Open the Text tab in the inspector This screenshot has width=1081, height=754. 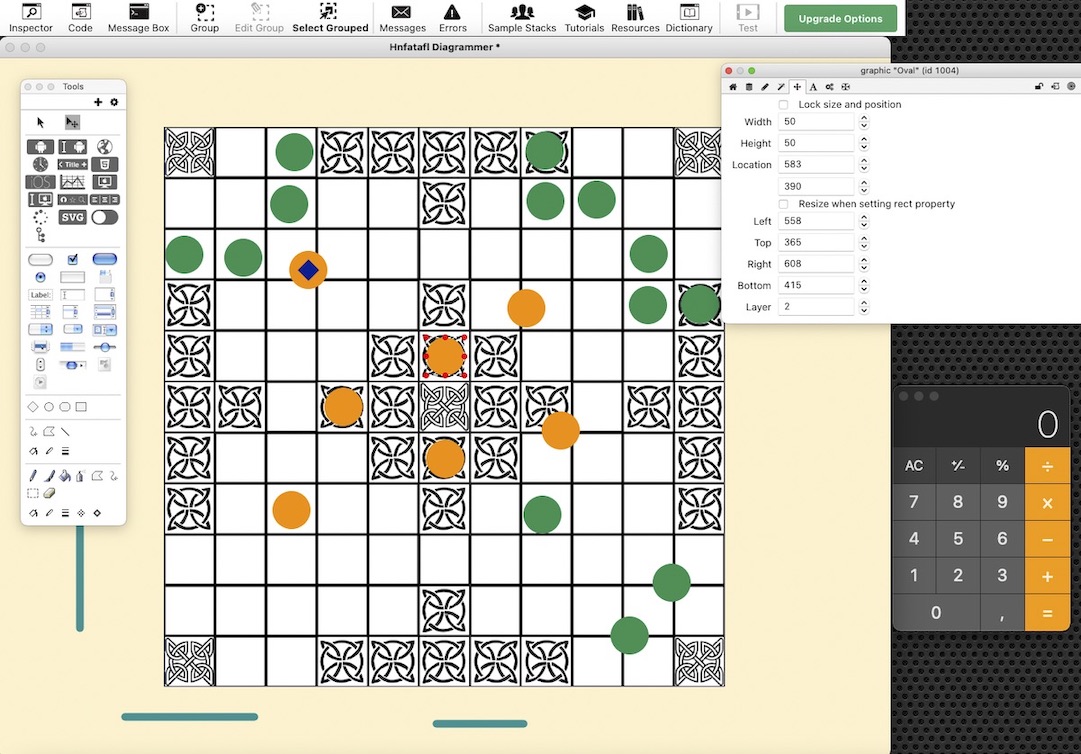tap(813, 87)
